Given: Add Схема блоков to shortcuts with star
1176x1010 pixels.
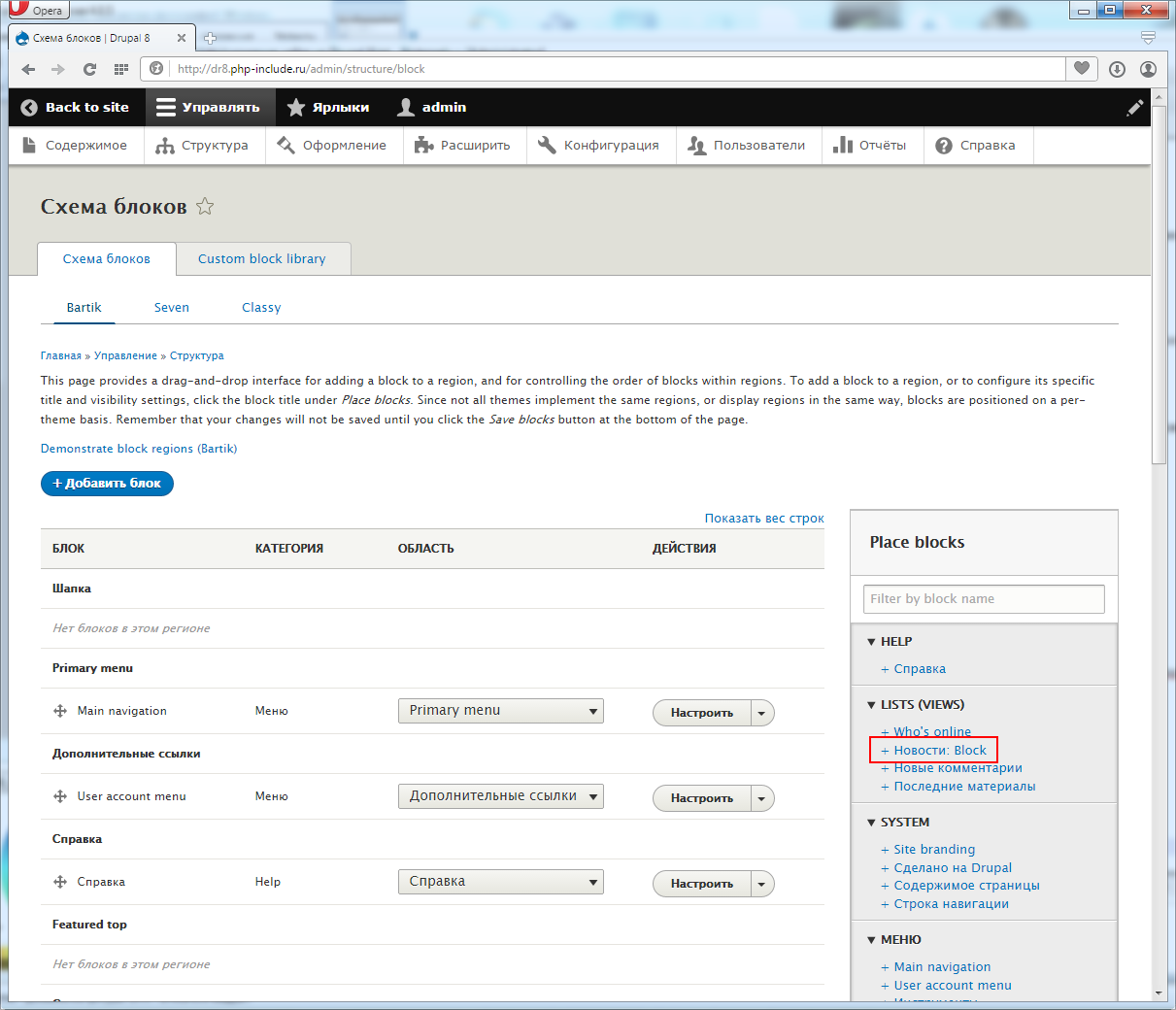Looking at the screenshot, I should point(205,206).
